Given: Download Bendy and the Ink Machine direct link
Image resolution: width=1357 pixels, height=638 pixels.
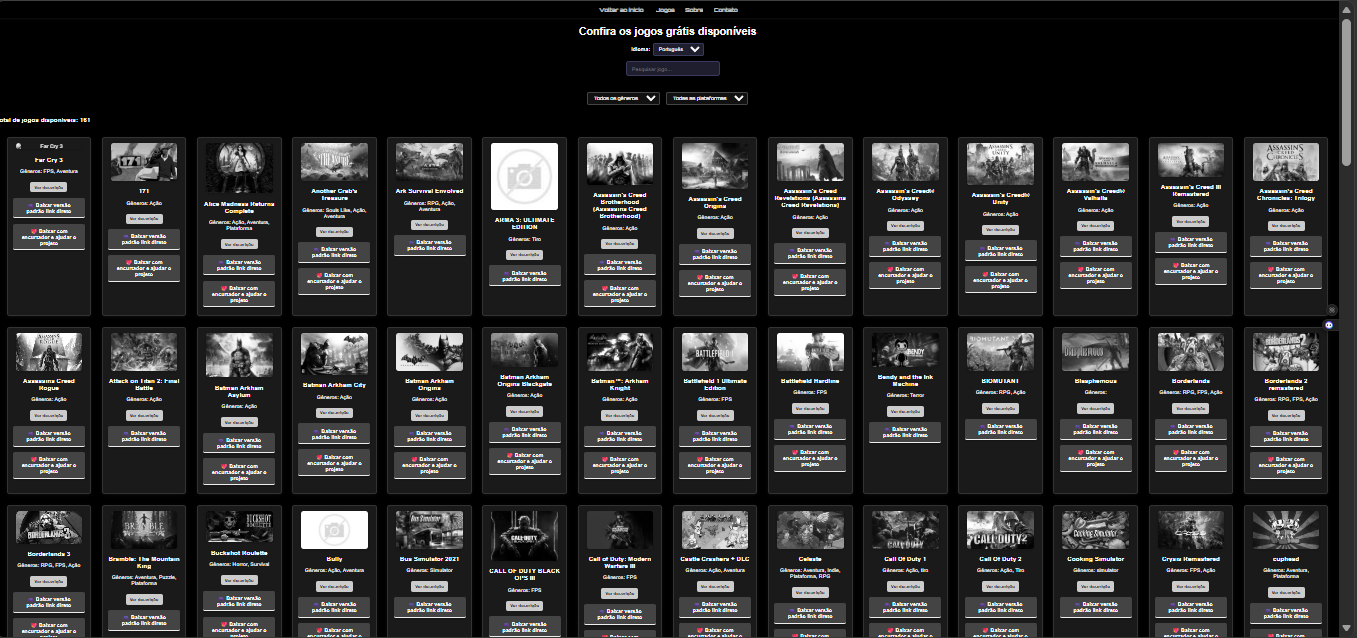Looking at the screenshot, I should [905, 432].
